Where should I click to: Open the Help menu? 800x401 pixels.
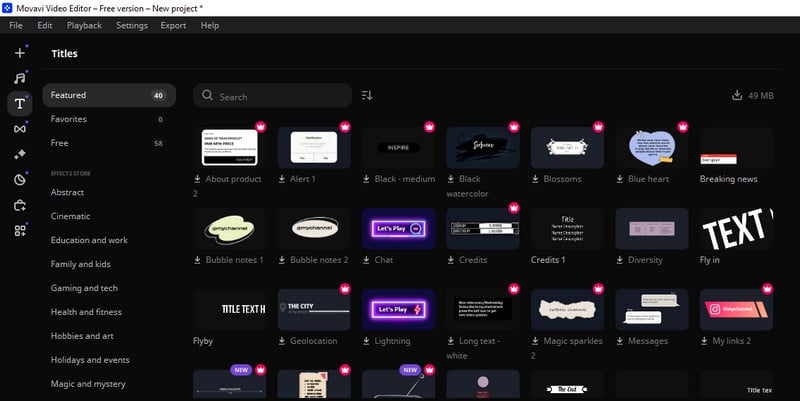210,26
